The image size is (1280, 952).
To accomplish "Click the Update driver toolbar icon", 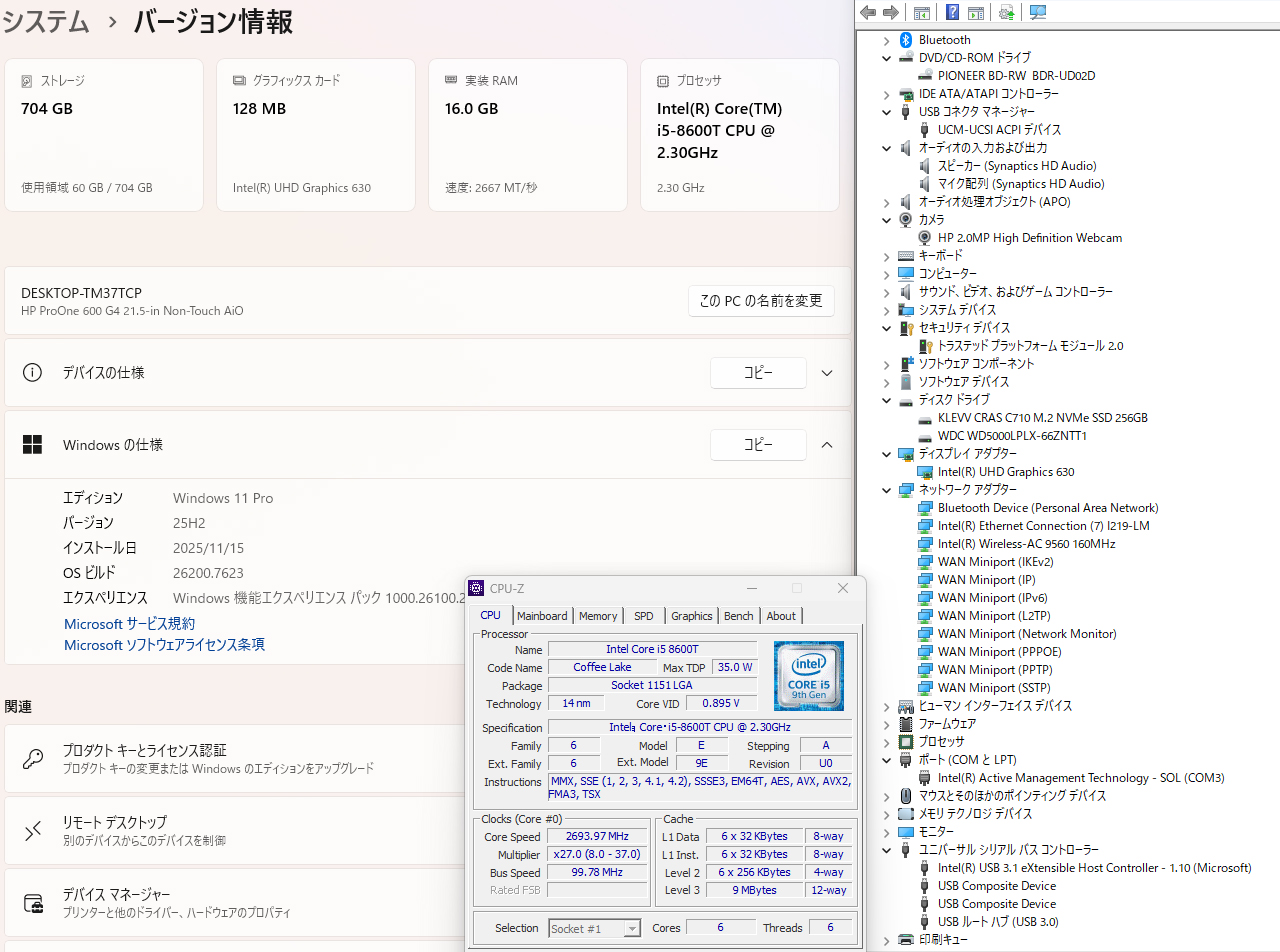I will [1007, 12].
